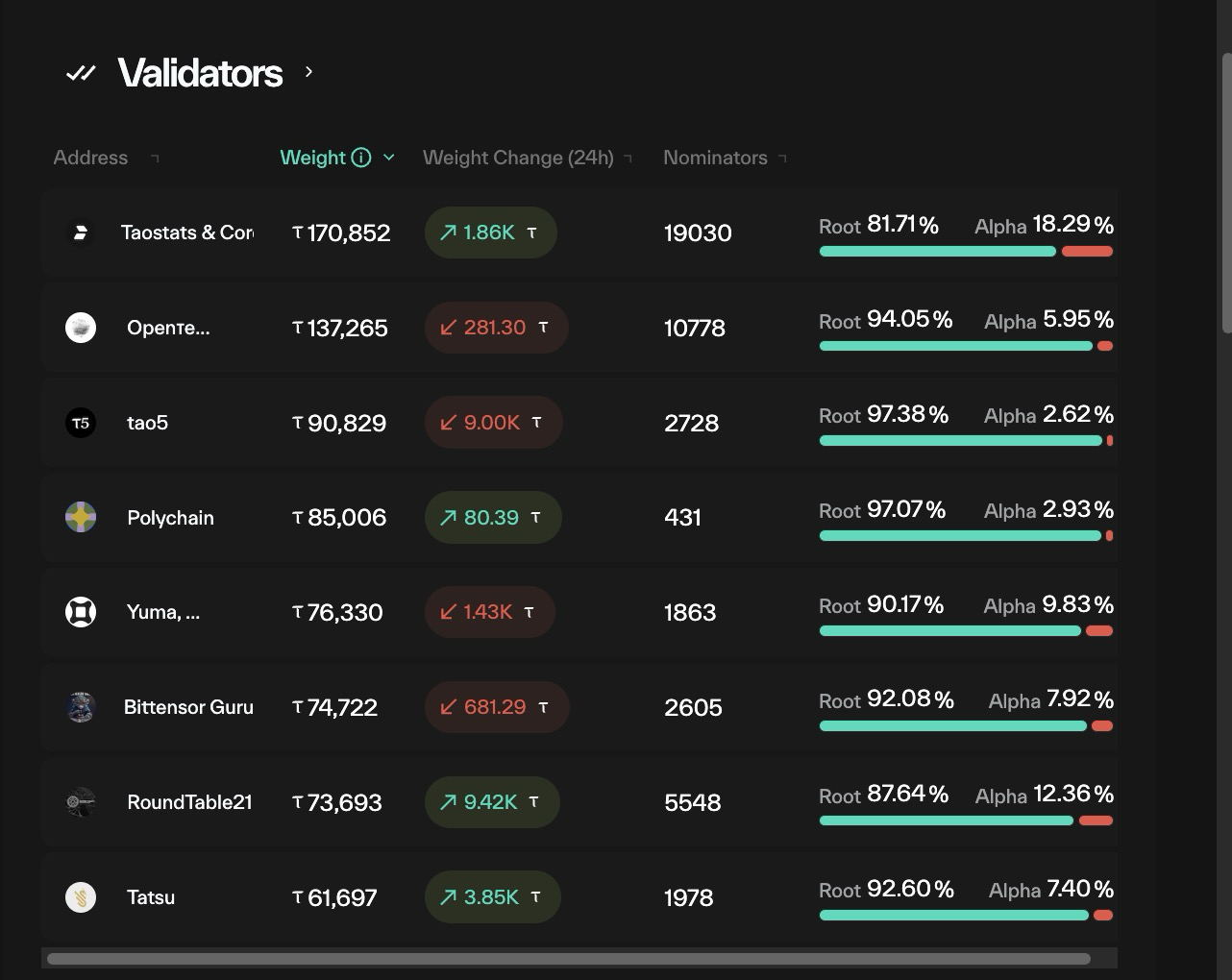
Task: Click nominators count 1978
Action: [688, 897]
